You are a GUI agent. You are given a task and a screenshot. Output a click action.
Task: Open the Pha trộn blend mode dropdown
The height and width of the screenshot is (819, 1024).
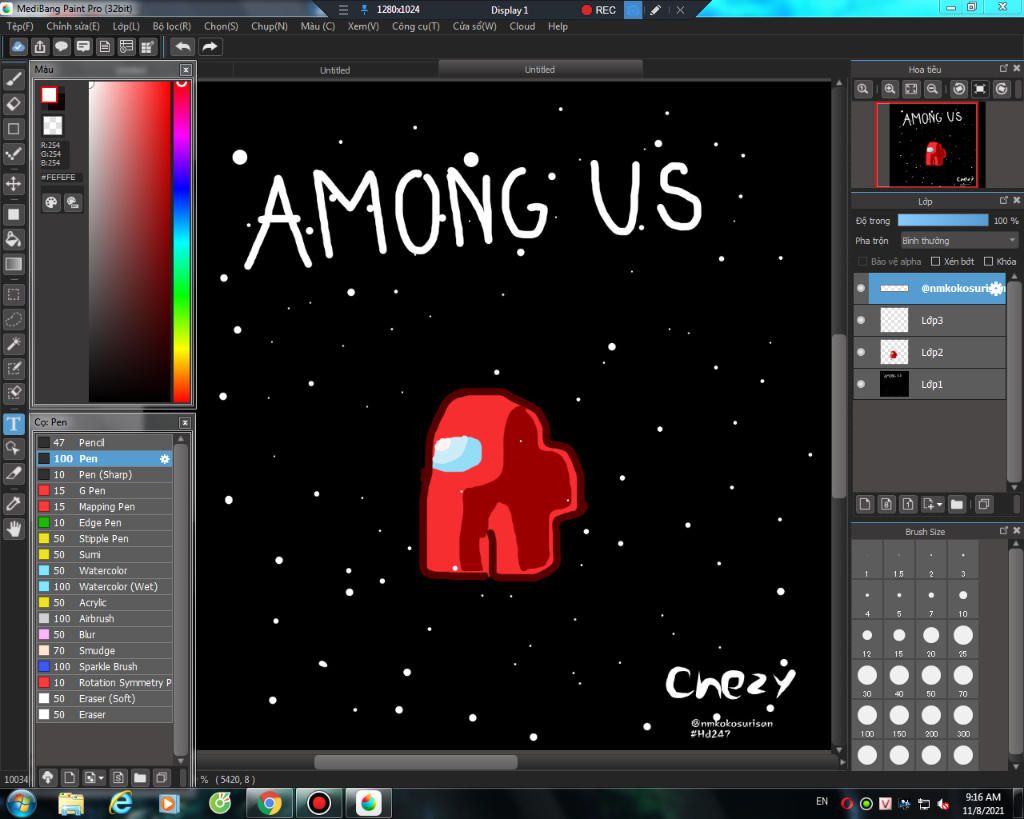[959, 241]
